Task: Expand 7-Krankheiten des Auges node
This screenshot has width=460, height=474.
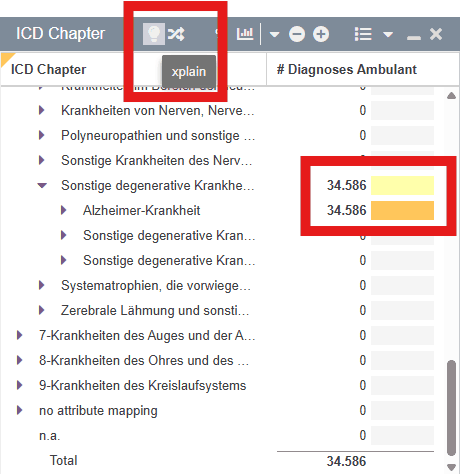Action: coord(19,335)
